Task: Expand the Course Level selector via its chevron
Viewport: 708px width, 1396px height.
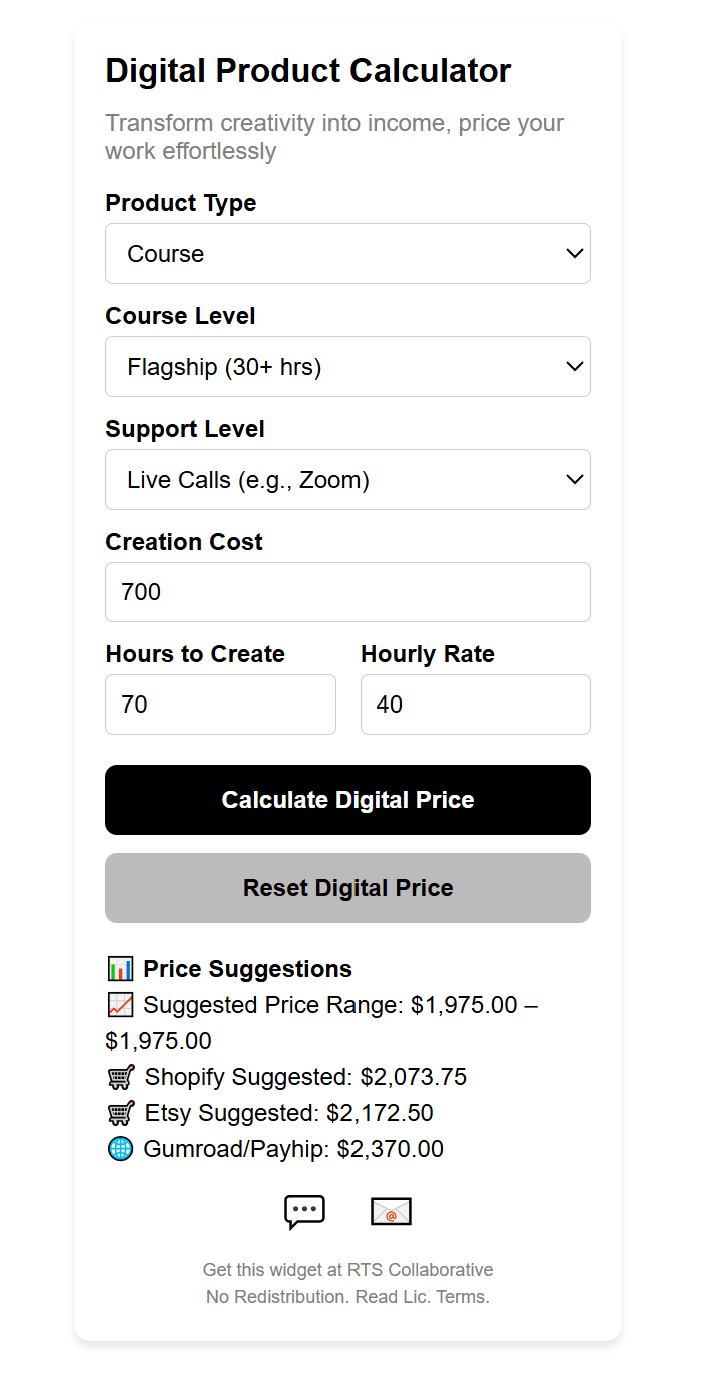Action: coord(575,366)
